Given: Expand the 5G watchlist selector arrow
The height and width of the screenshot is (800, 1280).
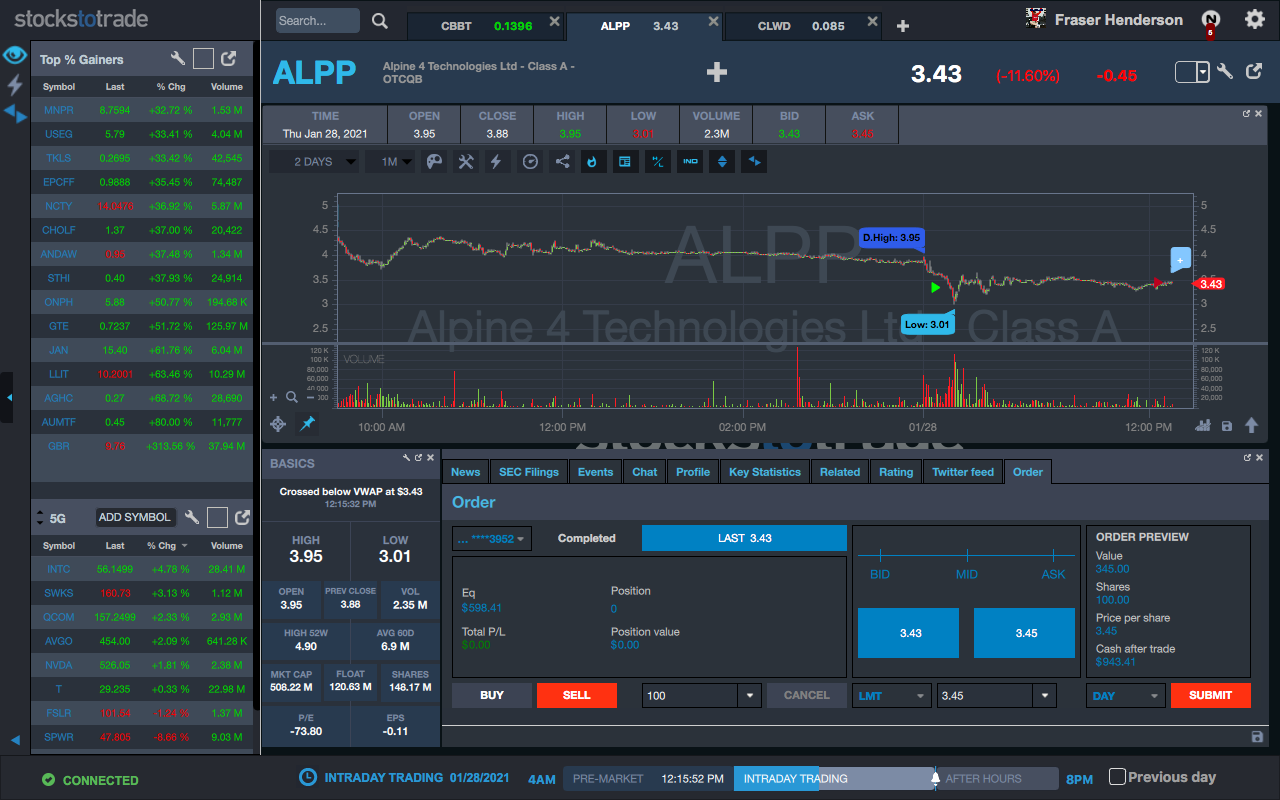Looking at the screenshot, I should pyautogui.click(x=40, y=518).
